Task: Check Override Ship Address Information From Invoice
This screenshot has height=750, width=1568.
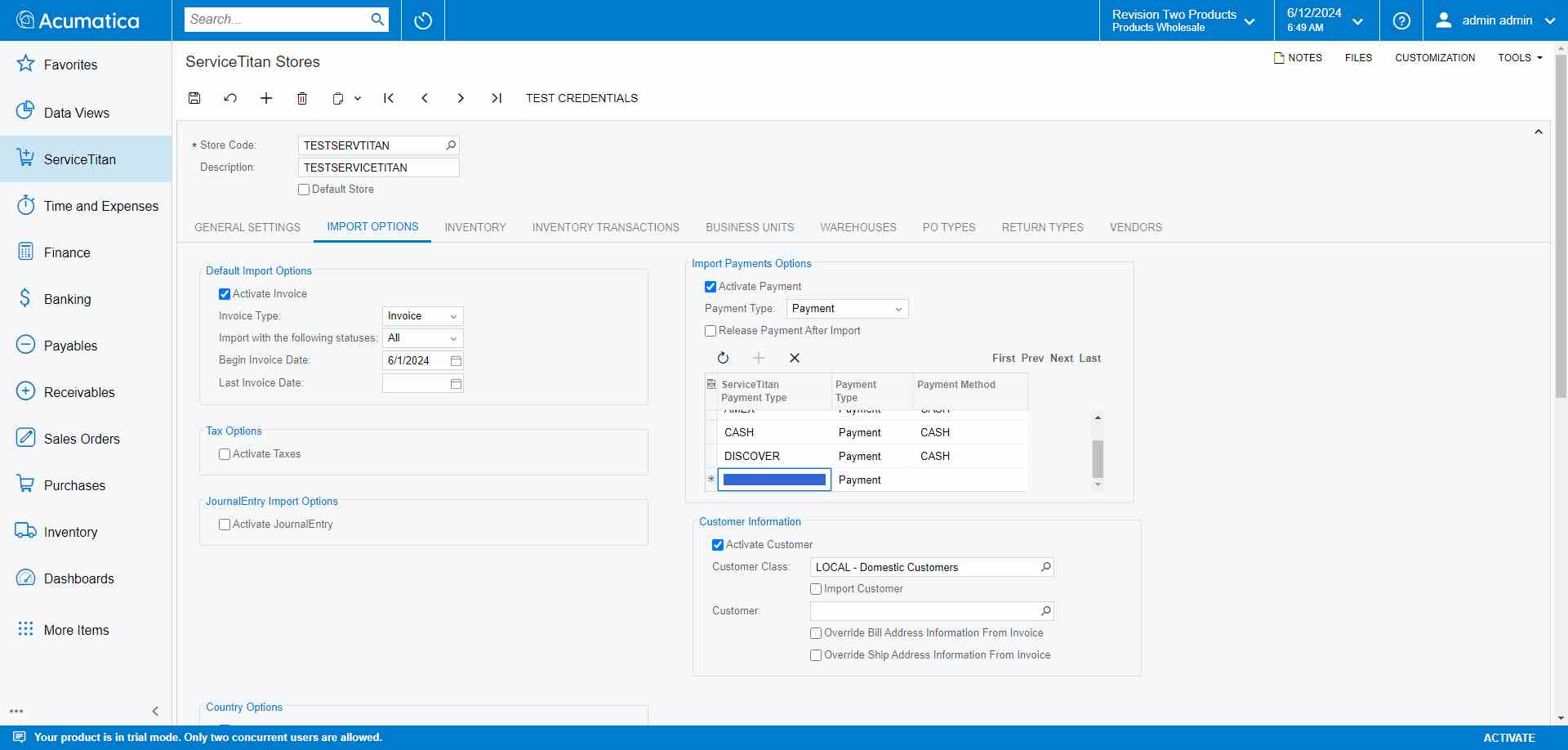Action: (816, 655)
